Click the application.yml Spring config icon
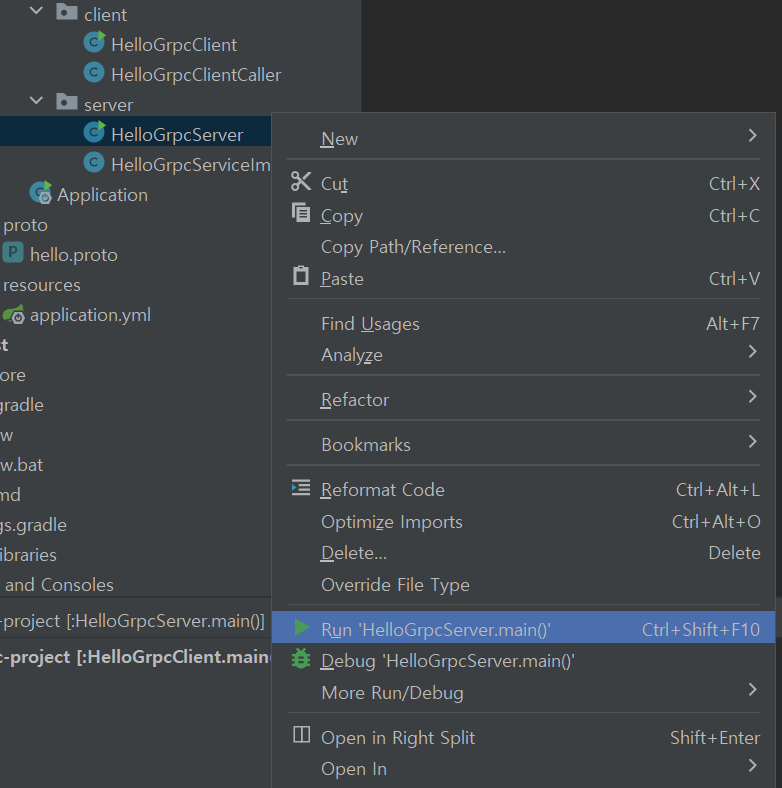 [14, 314]
